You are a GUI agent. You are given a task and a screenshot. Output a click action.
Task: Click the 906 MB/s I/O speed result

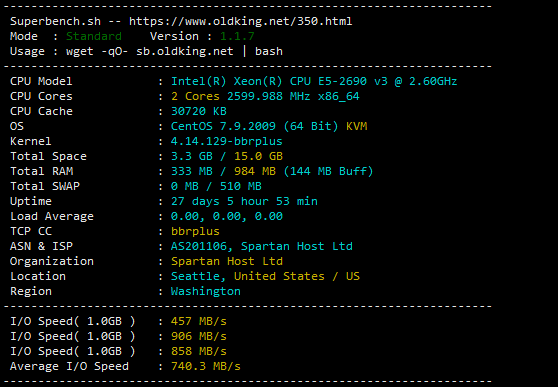click(x=199, y=336)
